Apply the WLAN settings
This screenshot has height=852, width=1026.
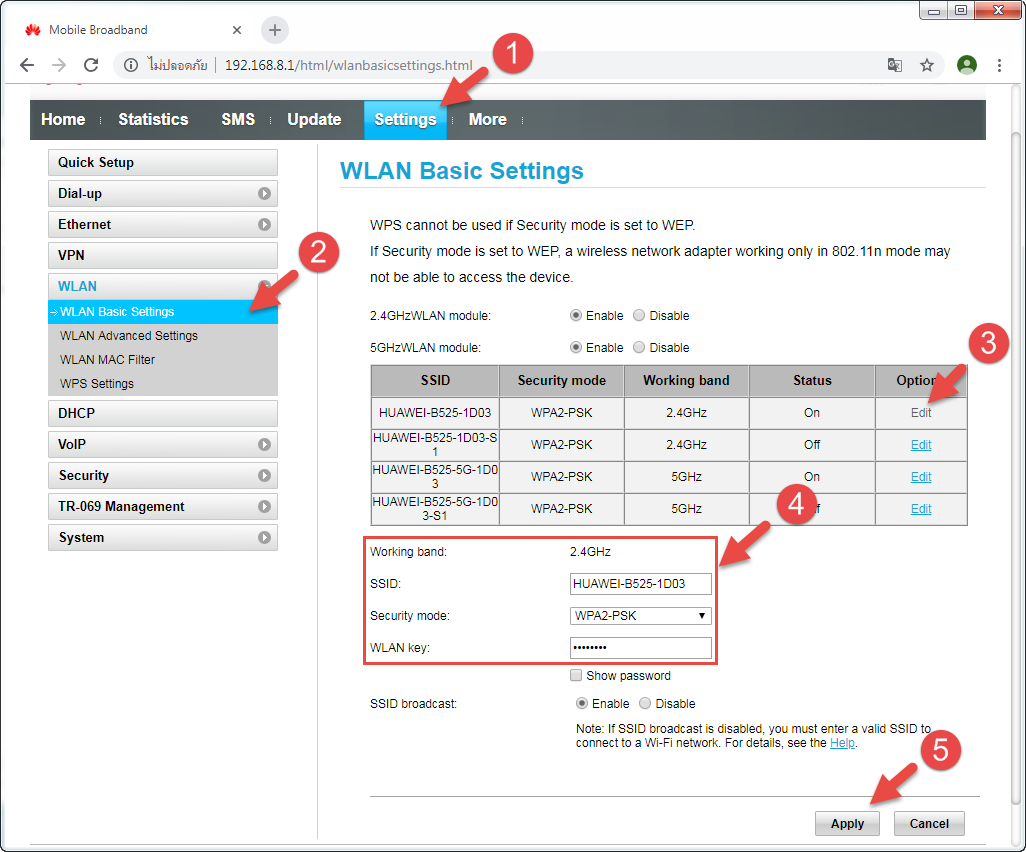pos(847,824)
